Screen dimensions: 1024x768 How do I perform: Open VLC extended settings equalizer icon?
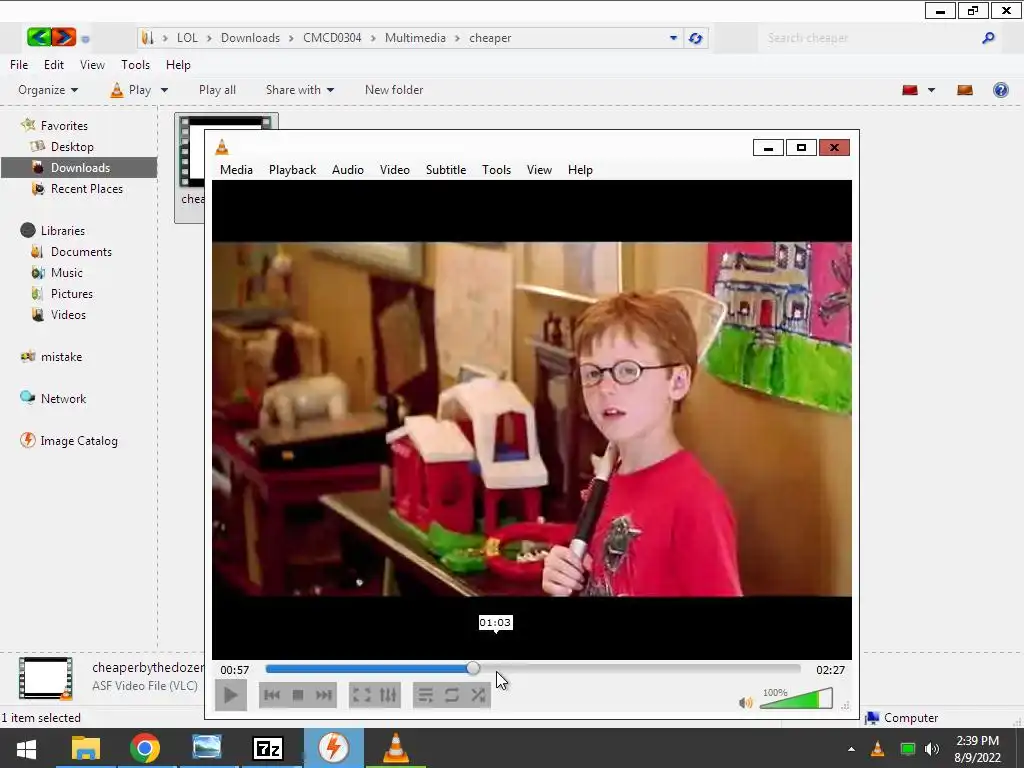[388, 695]
